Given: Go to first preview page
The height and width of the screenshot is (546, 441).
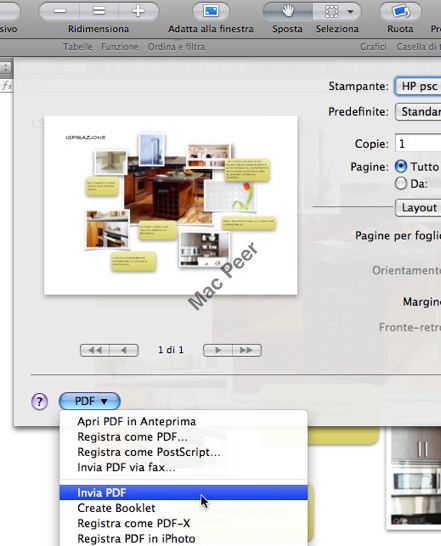Looking at the screenshot, I should [95, 350].
